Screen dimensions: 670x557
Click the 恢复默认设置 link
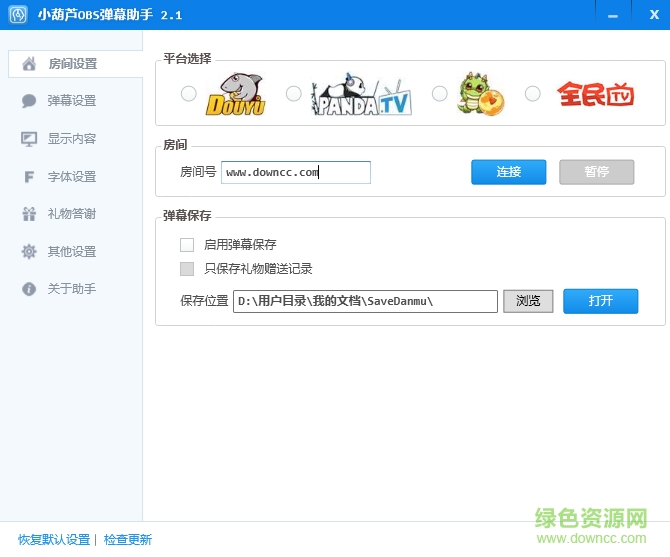point(54,540)
